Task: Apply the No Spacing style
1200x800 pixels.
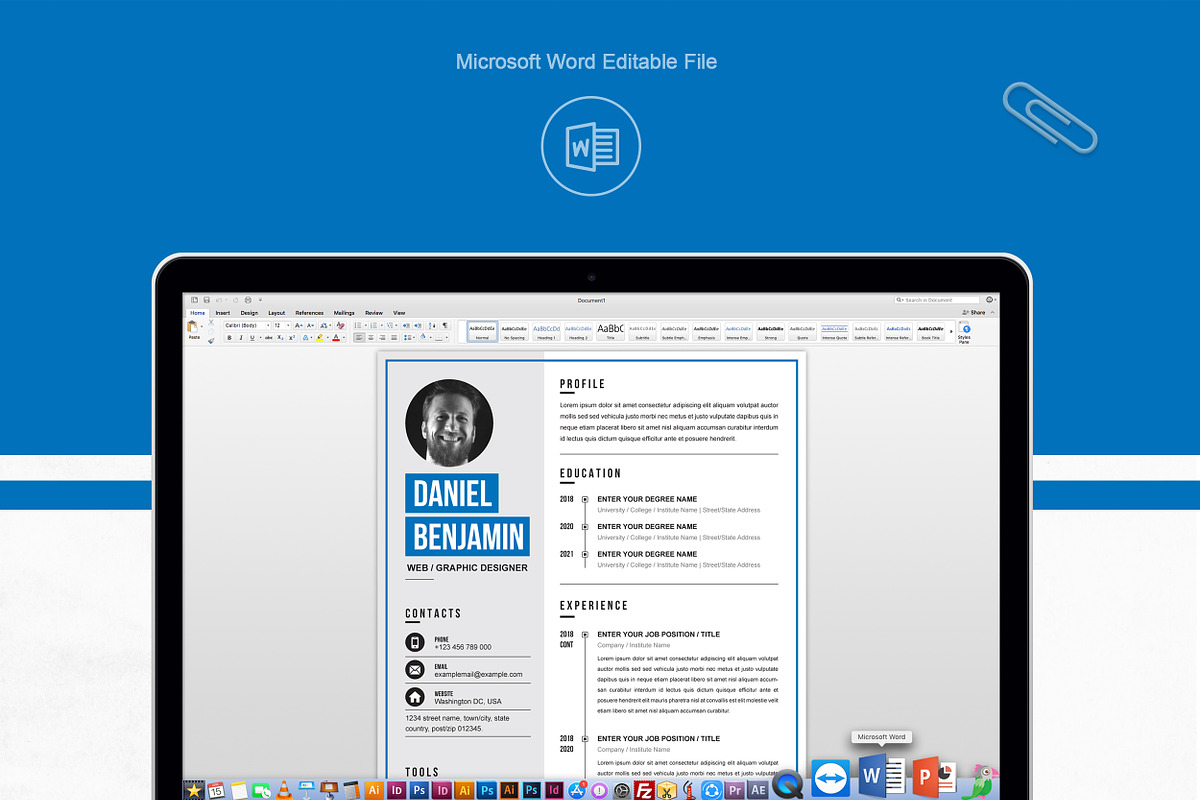Action: pyautogui.click(x=514, y=331)
